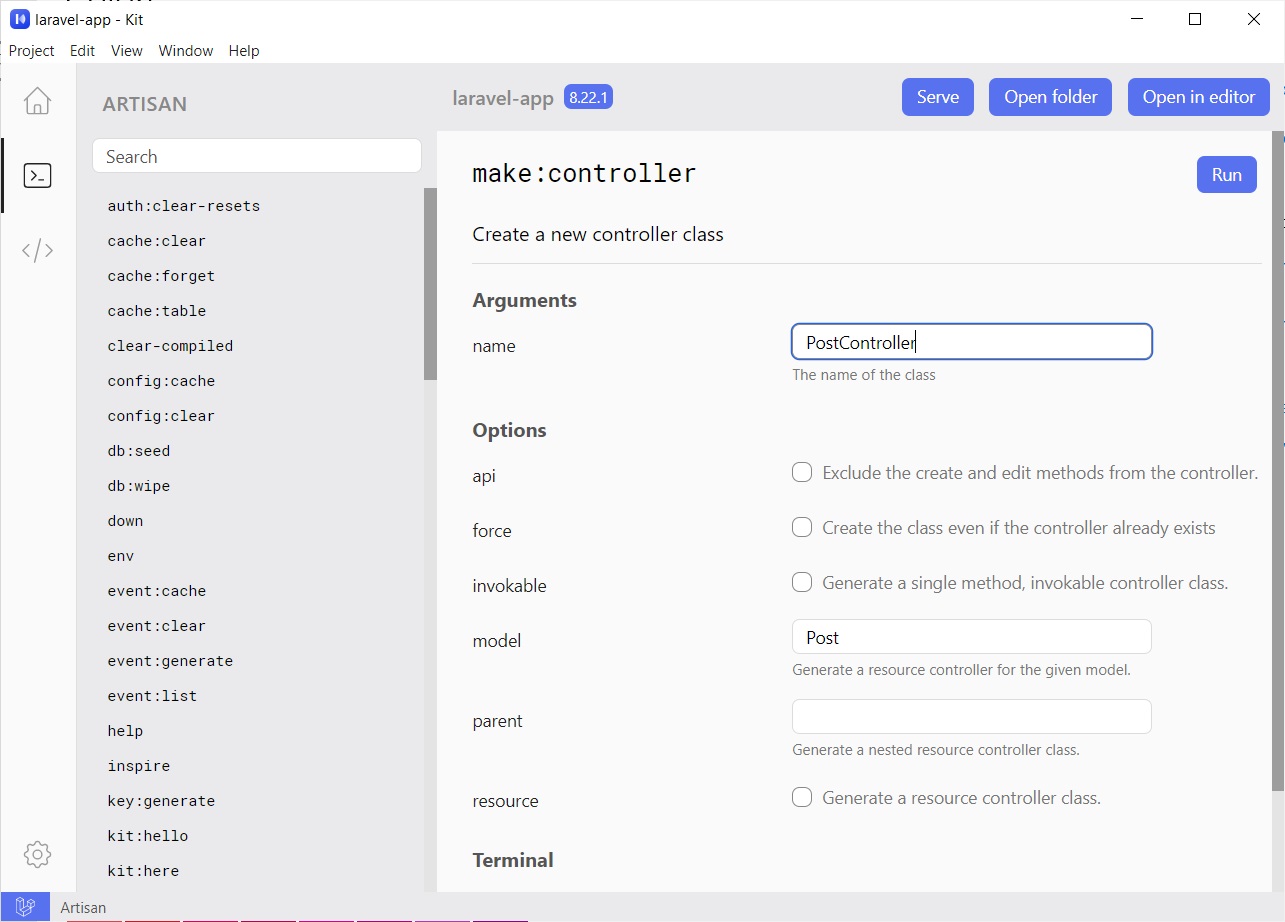Open the Window menu

click(x=186, y=50)
